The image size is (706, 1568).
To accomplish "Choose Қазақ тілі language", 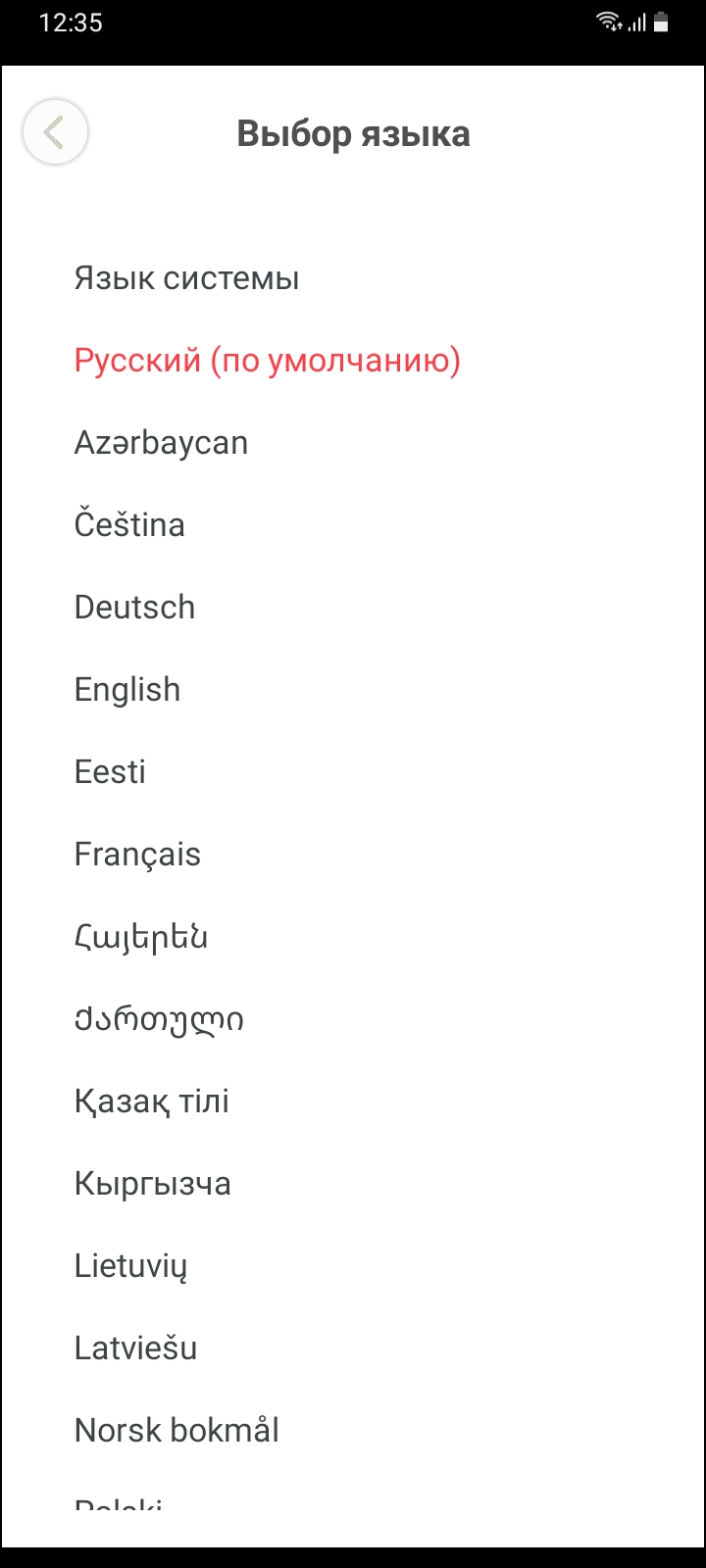I will (152, 1102).
